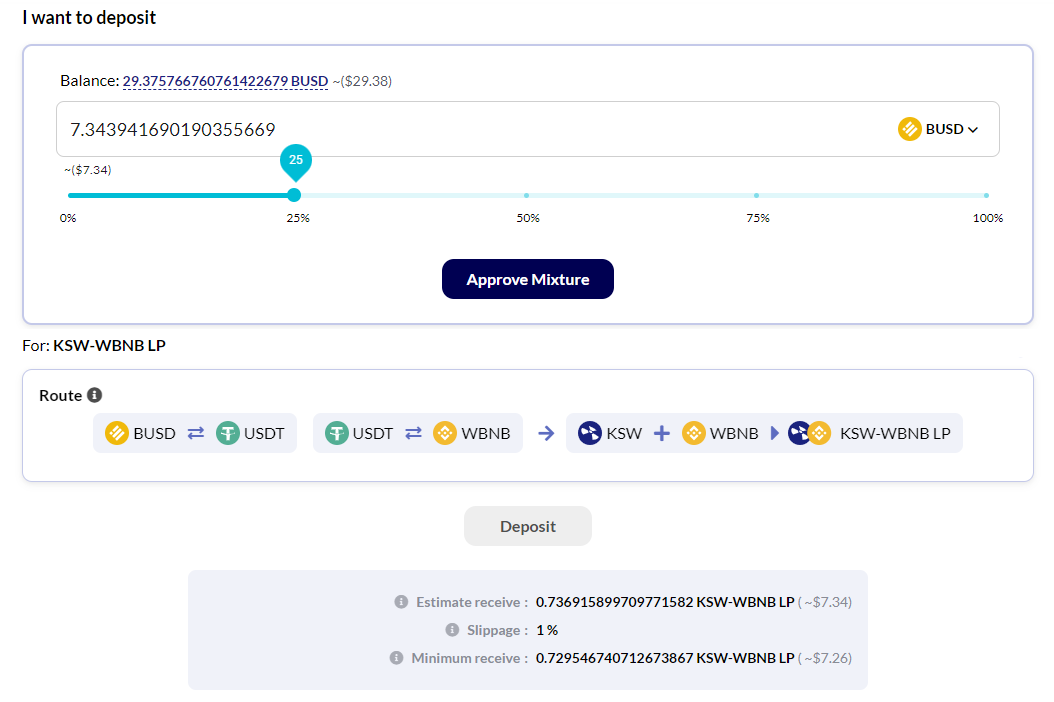Click the 50% slider label

pos(528,218)
